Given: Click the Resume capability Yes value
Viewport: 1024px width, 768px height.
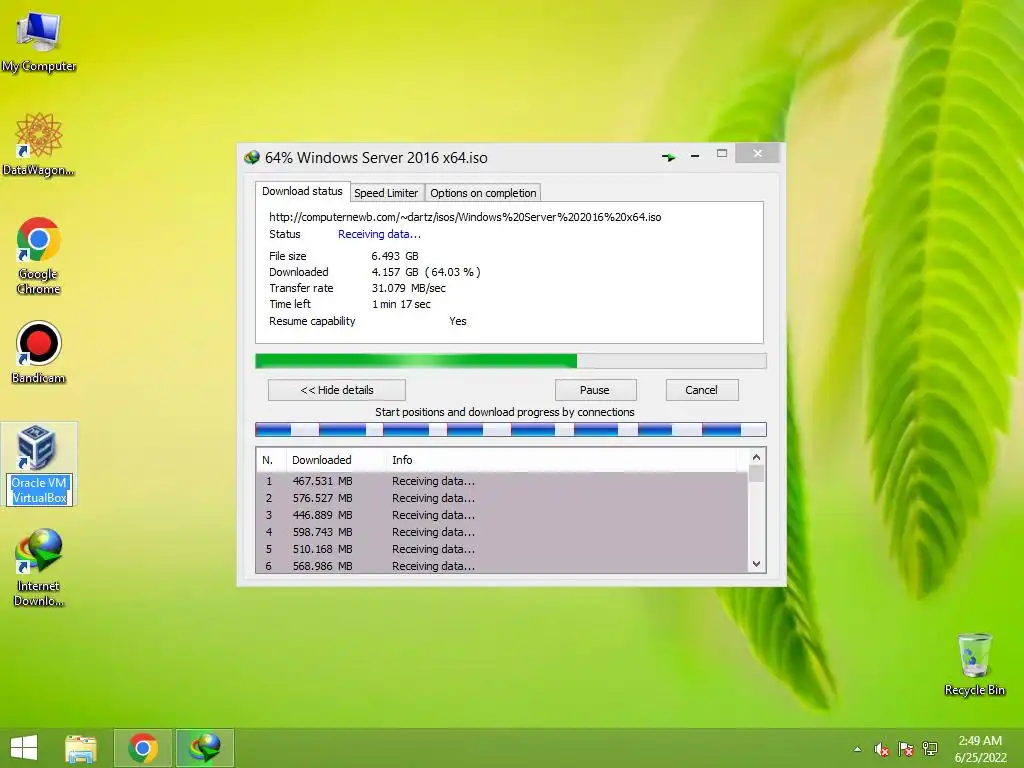Looking at the screenshot, I should click(x=458, y=321).
